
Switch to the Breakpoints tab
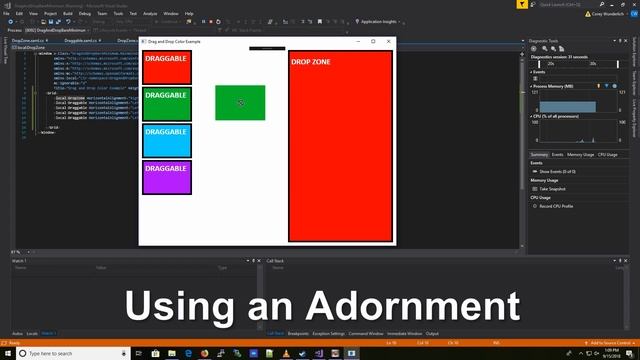point(298,333)
